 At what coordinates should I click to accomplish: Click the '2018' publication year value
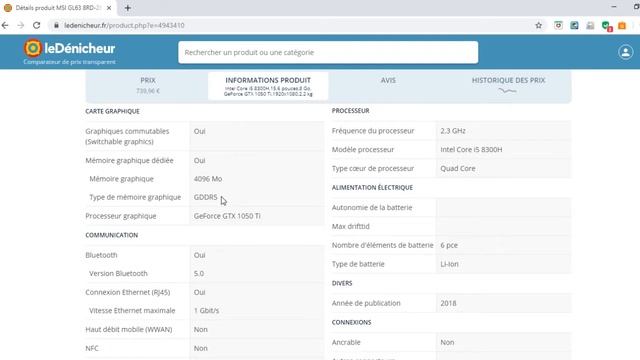click(448, 303)
